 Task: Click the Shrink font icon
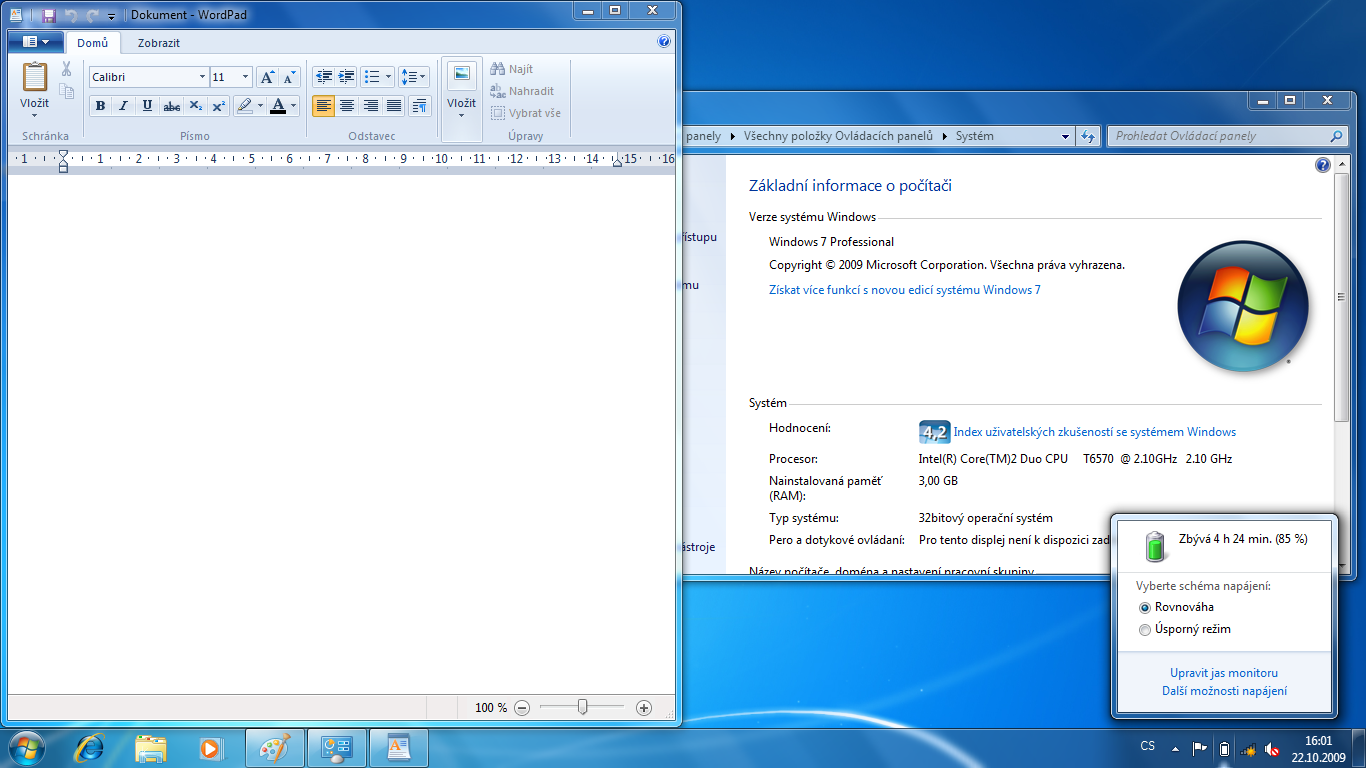[x=289, y=77]
